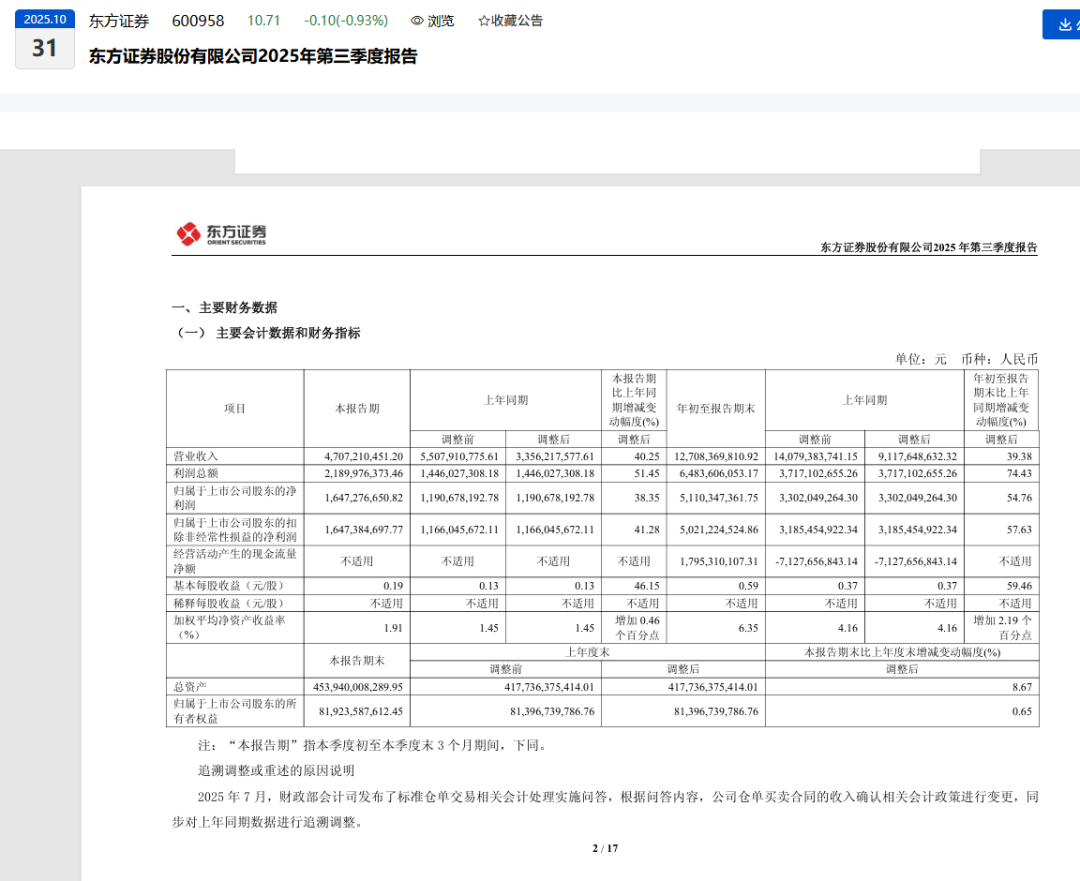Click the value 增加 0.46 个百分点
Image resolution: width=1080 pixels, height=881 pixels.
point(636,628)
